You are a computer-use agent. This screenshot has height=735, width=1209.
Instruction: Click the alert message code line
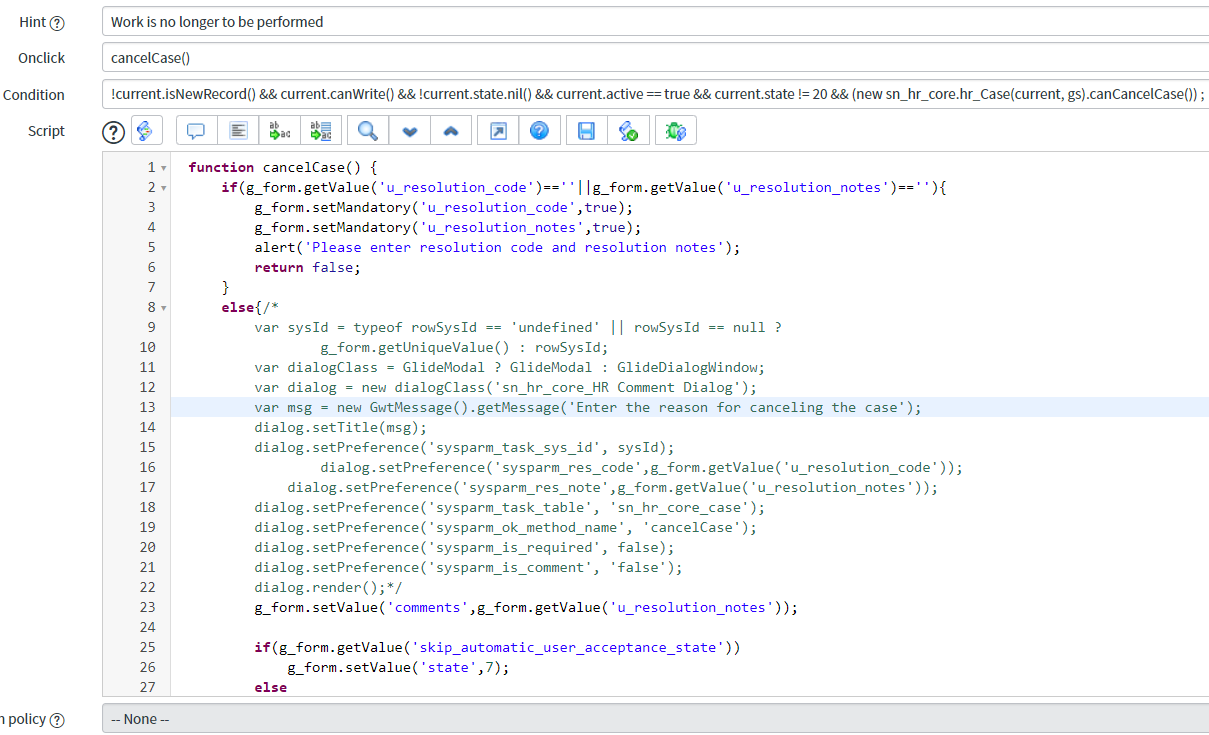497,247
